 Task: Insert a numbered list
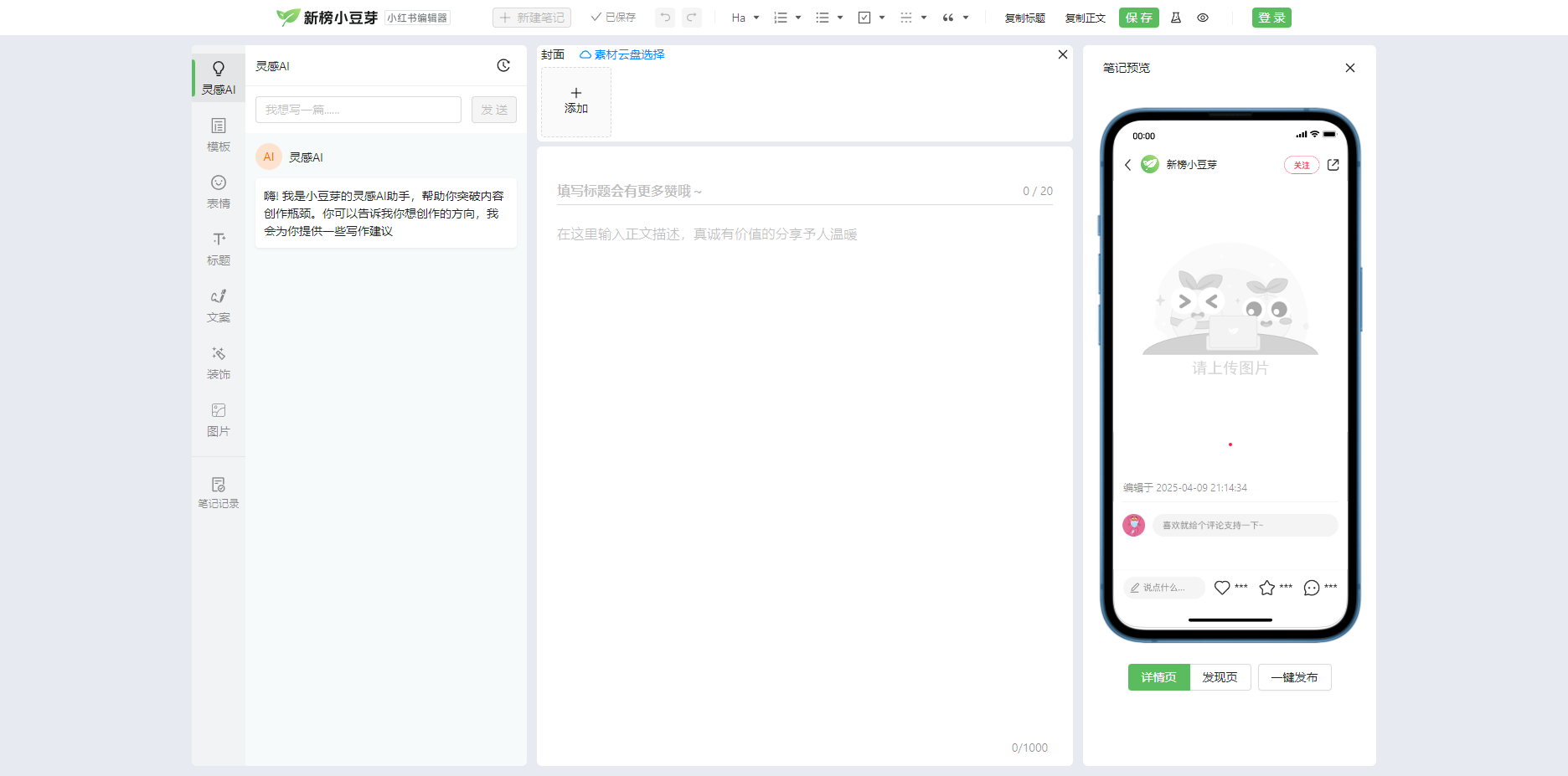tap(781, 18)
